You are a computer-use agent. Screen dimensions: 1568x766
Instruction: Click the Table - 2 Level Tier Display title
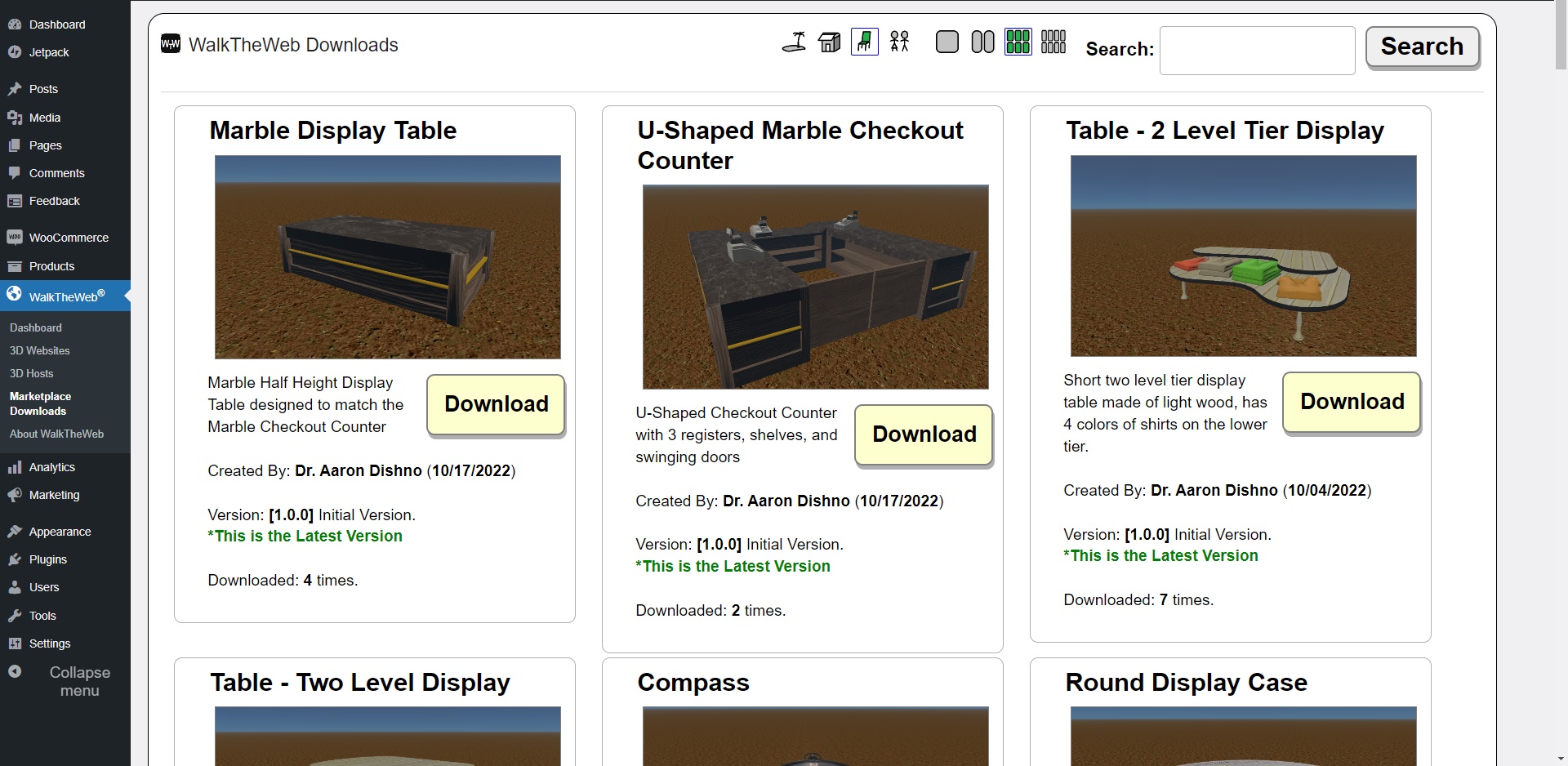click(1225, 131)
